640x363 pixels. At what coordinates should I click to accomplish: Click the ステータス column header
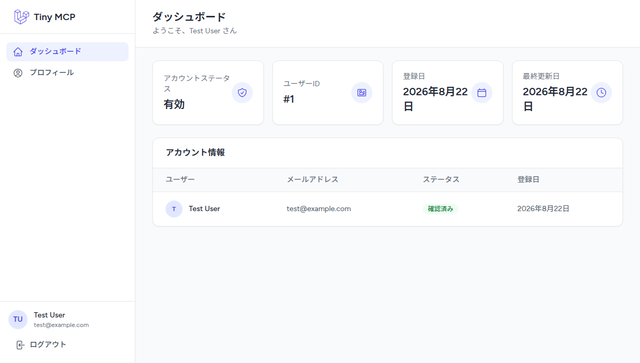(x=441, y=180)
